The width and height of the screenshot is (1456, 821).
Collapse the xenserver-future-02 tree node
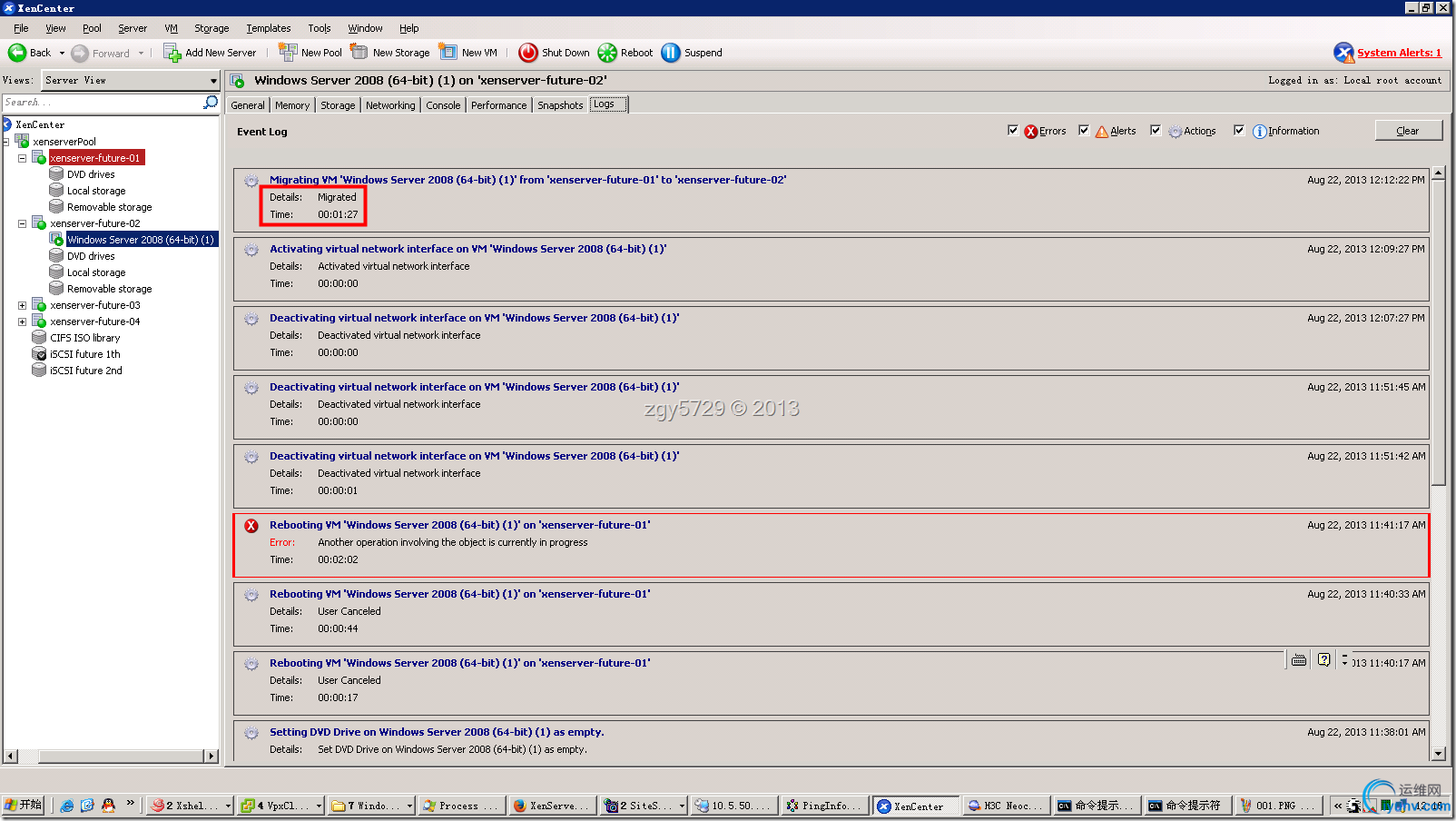[23, 223]
